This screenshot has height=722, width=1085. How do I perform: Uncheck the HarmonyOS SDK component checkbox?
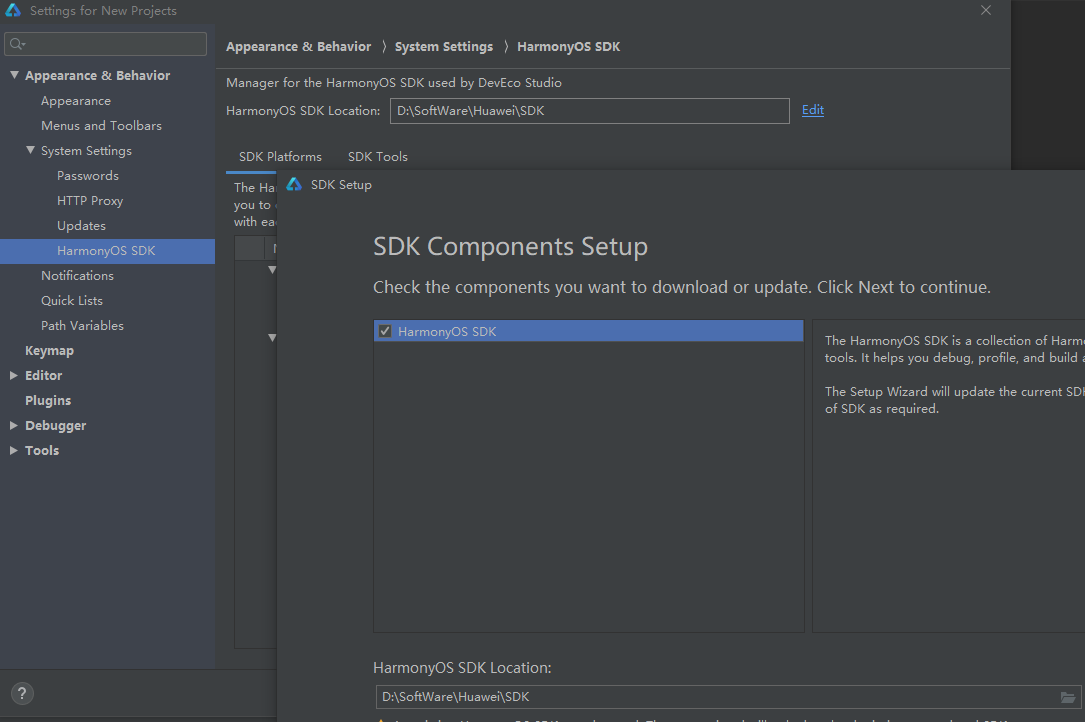385,331
